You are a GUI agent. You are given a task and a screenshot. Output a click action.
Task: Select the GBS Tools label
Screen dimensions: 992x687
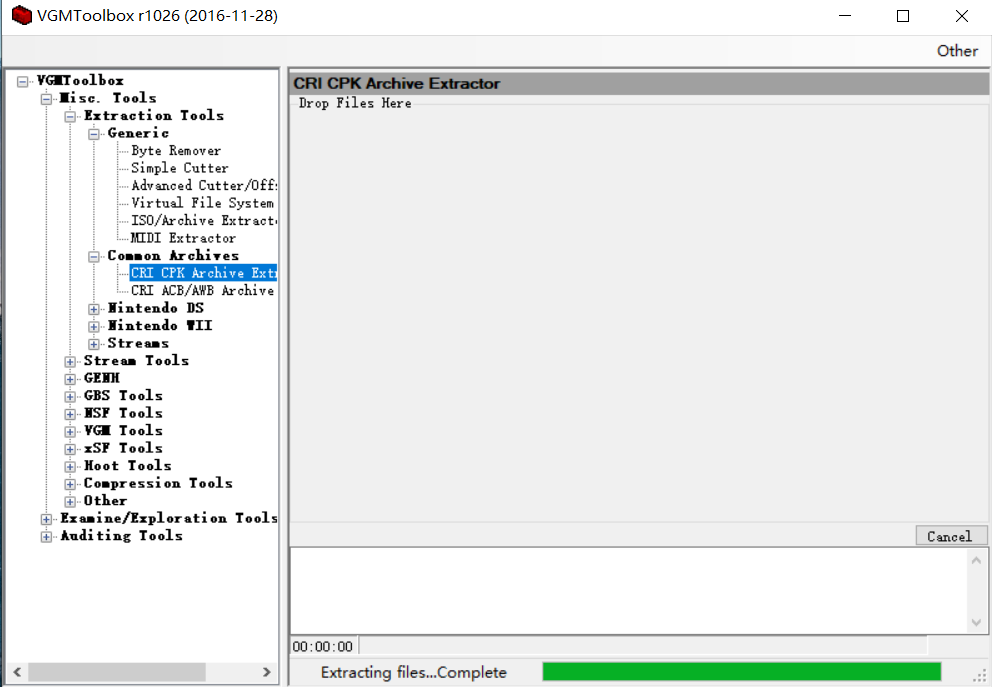(123, 395)
